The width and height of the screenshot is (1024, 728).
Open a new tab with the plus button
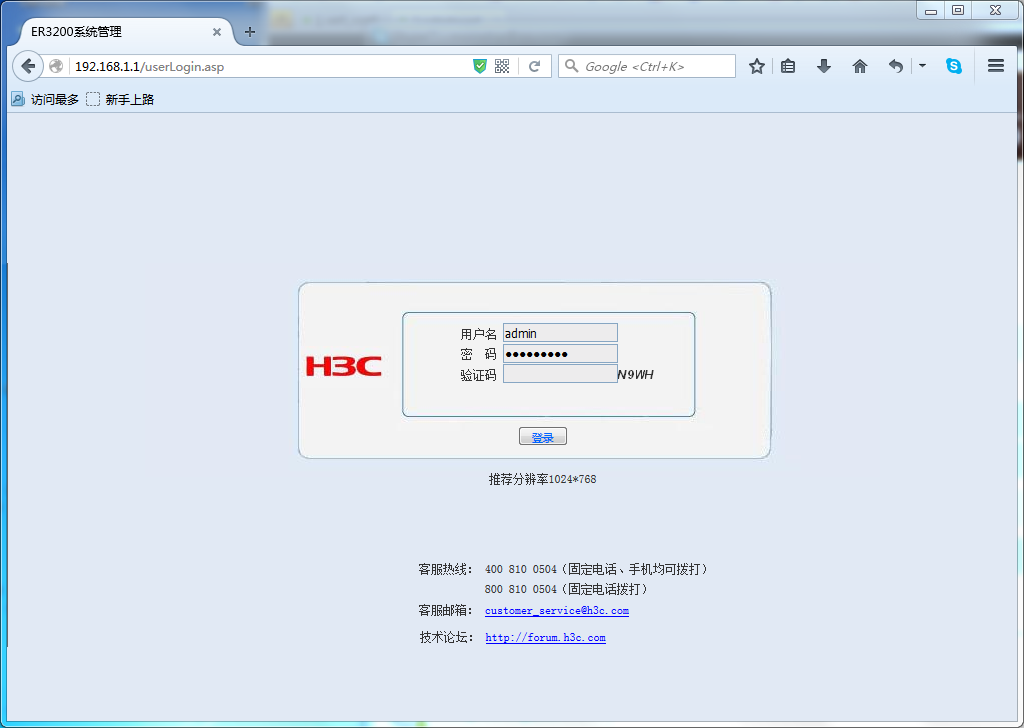click(249, 31)
